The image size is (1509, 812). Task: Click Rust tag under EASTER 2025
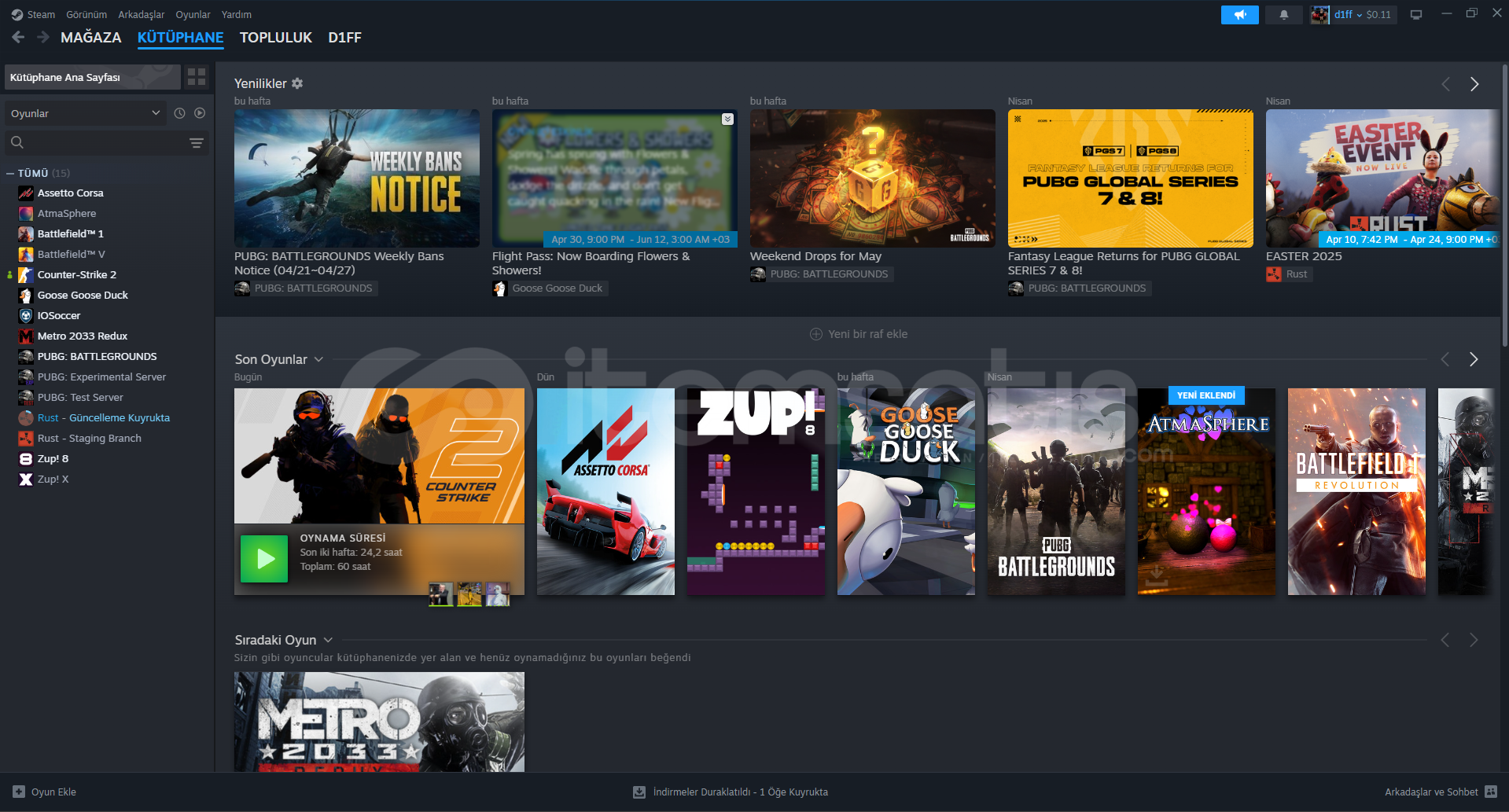pyautogui.click(x=1290, y=274)
